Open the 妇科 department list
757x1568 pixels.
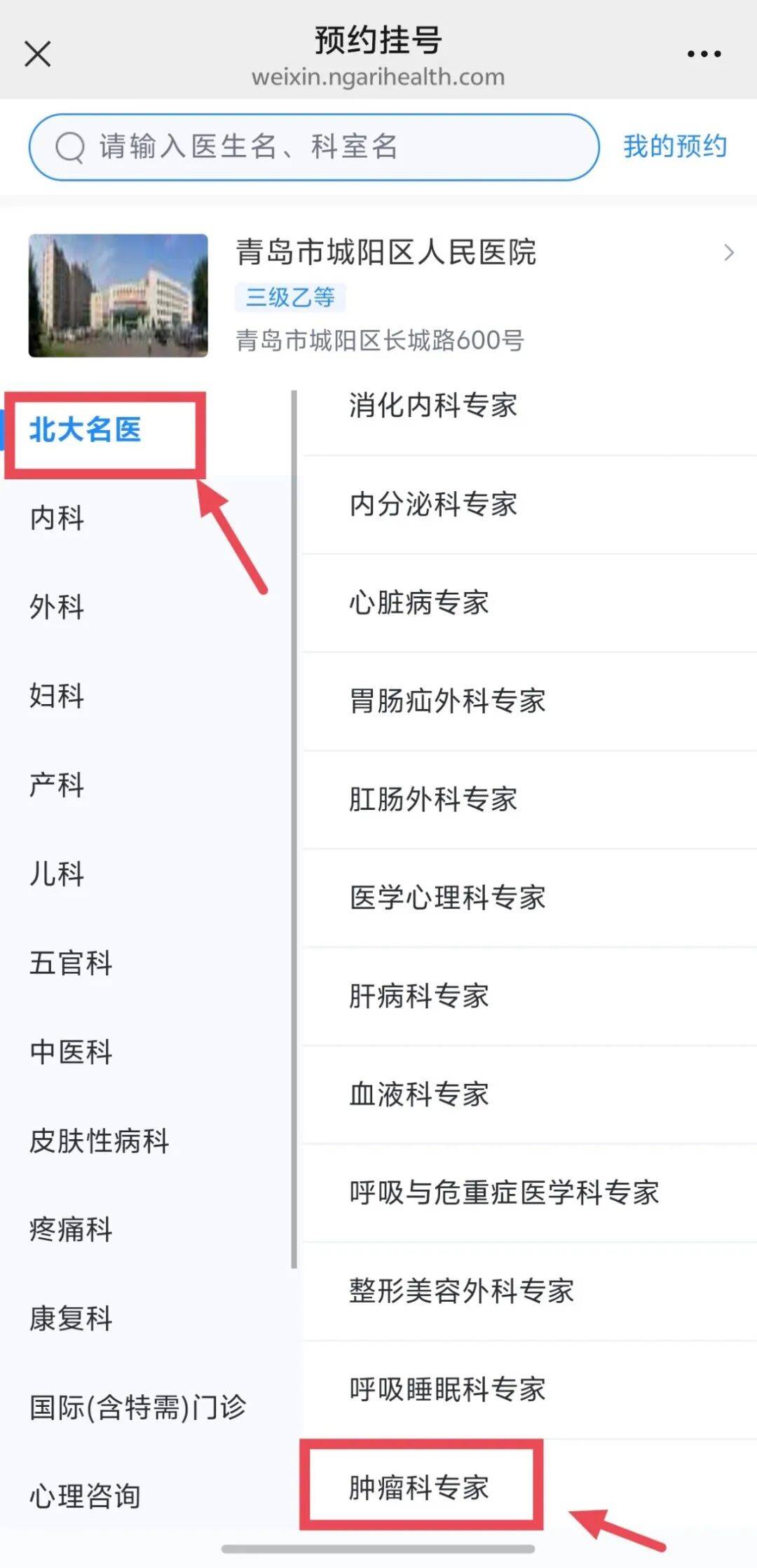click(57, 696)
